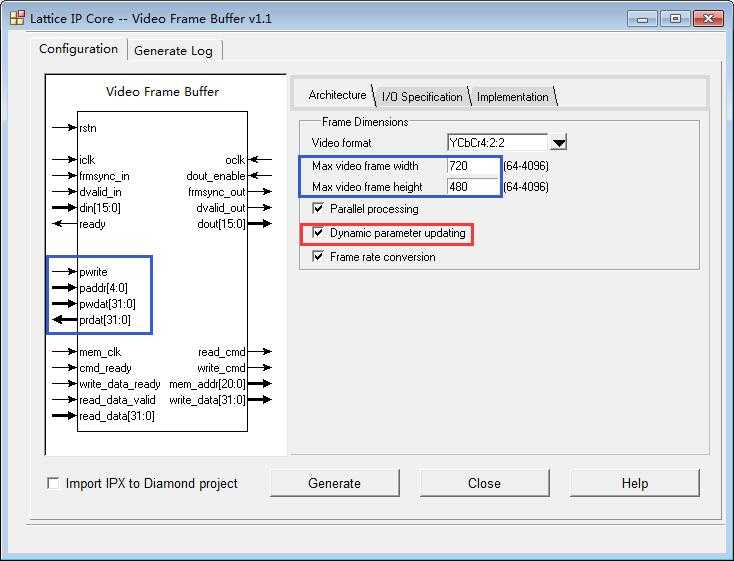The image size is (734, 561).
Task: Click the Video Frame Buffer diagram title
Action: pyautogui.click(x=162, y=91)
